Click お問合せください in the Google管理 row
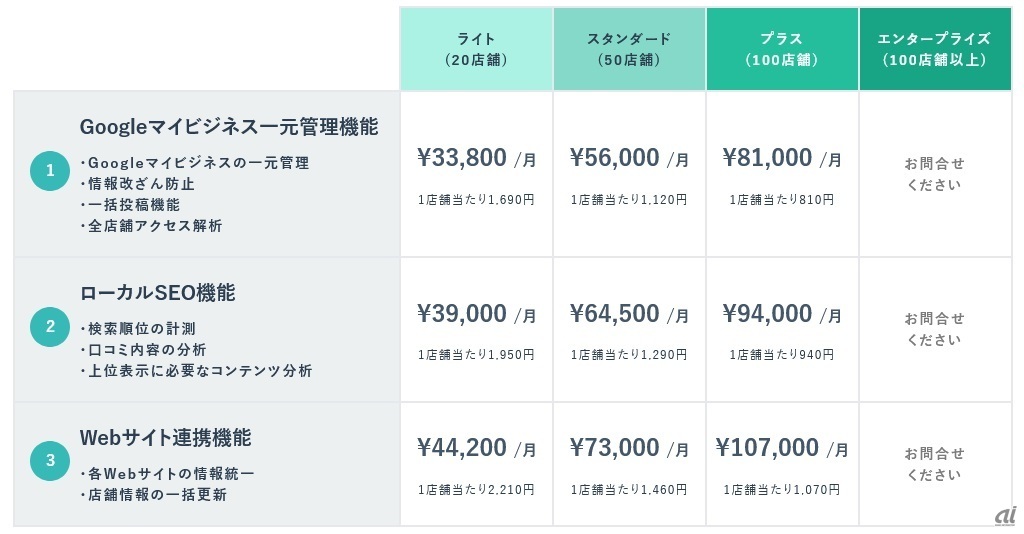1024x534 pixels. tap(934, 174)
